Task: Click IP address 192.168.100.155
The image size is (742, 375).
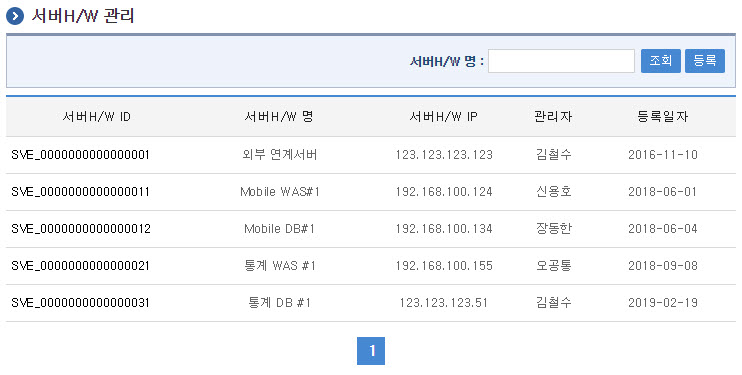Action: (444, 266)
